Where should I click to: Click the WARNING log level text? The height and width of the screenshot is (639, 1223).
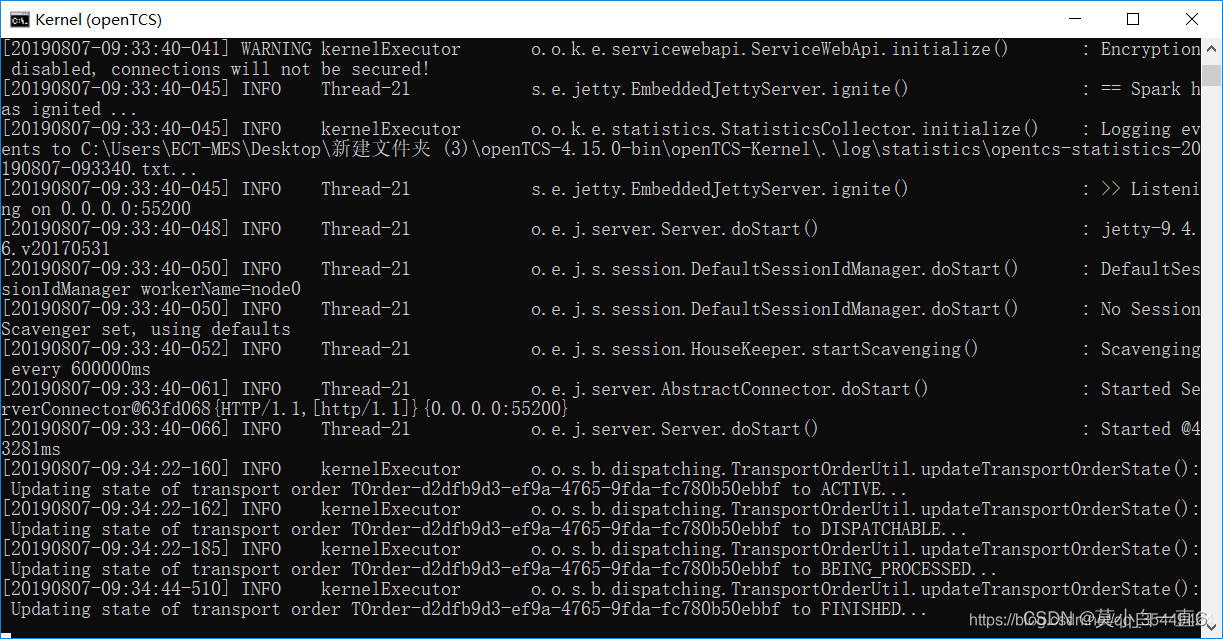[x=276, y=49]
